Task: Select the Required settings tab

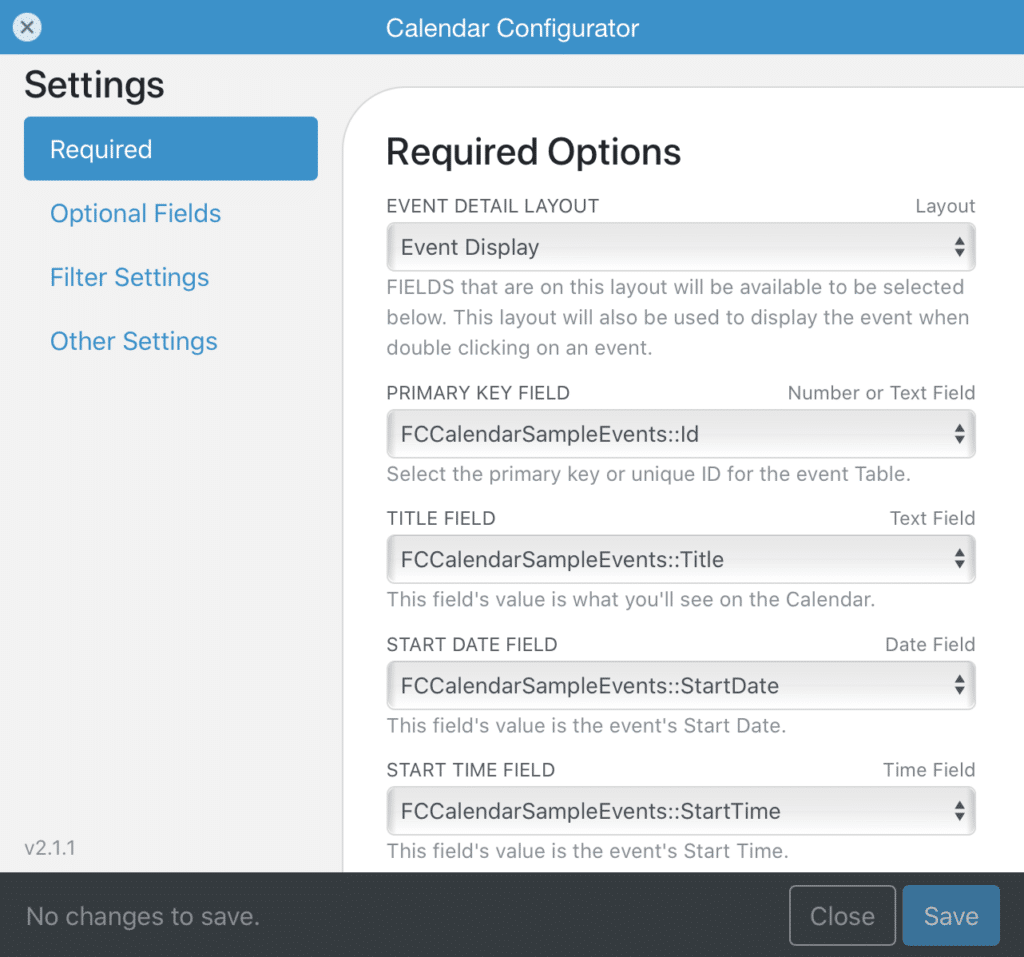Action: pos(171,149)
